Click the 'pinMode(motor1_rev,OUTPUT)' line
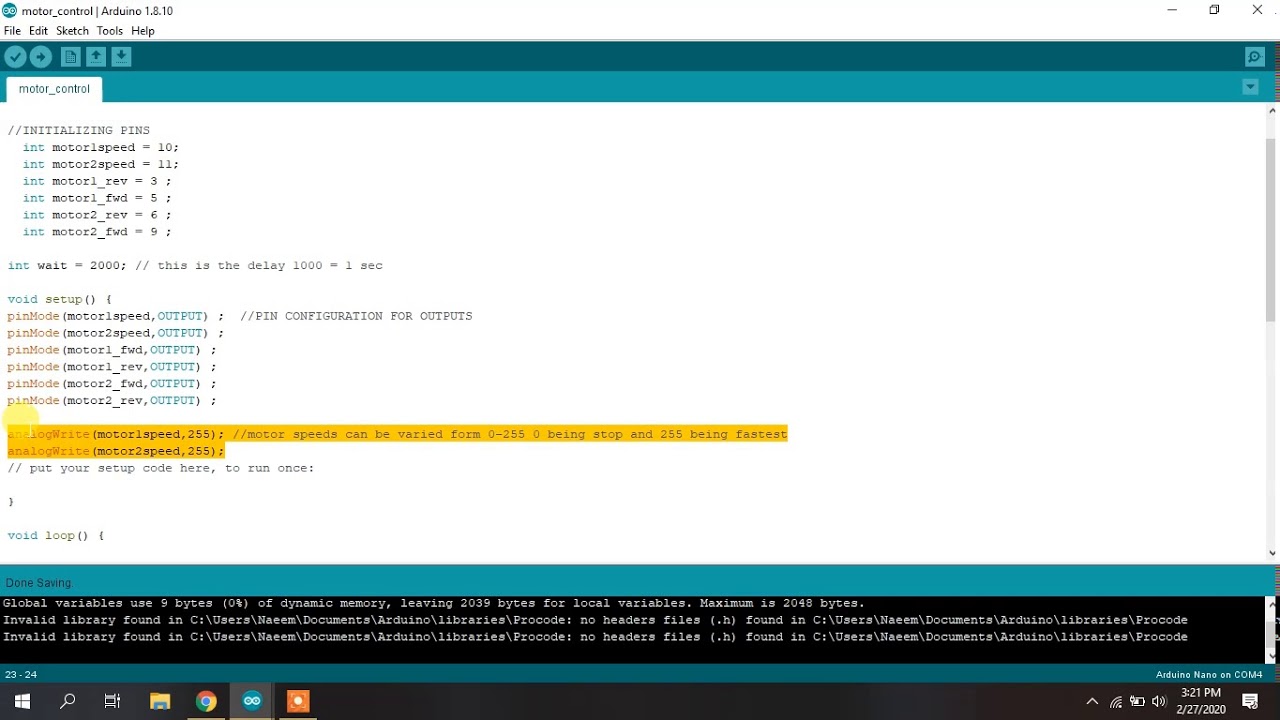Screen dimensions: 1280x720 (111, 367)
